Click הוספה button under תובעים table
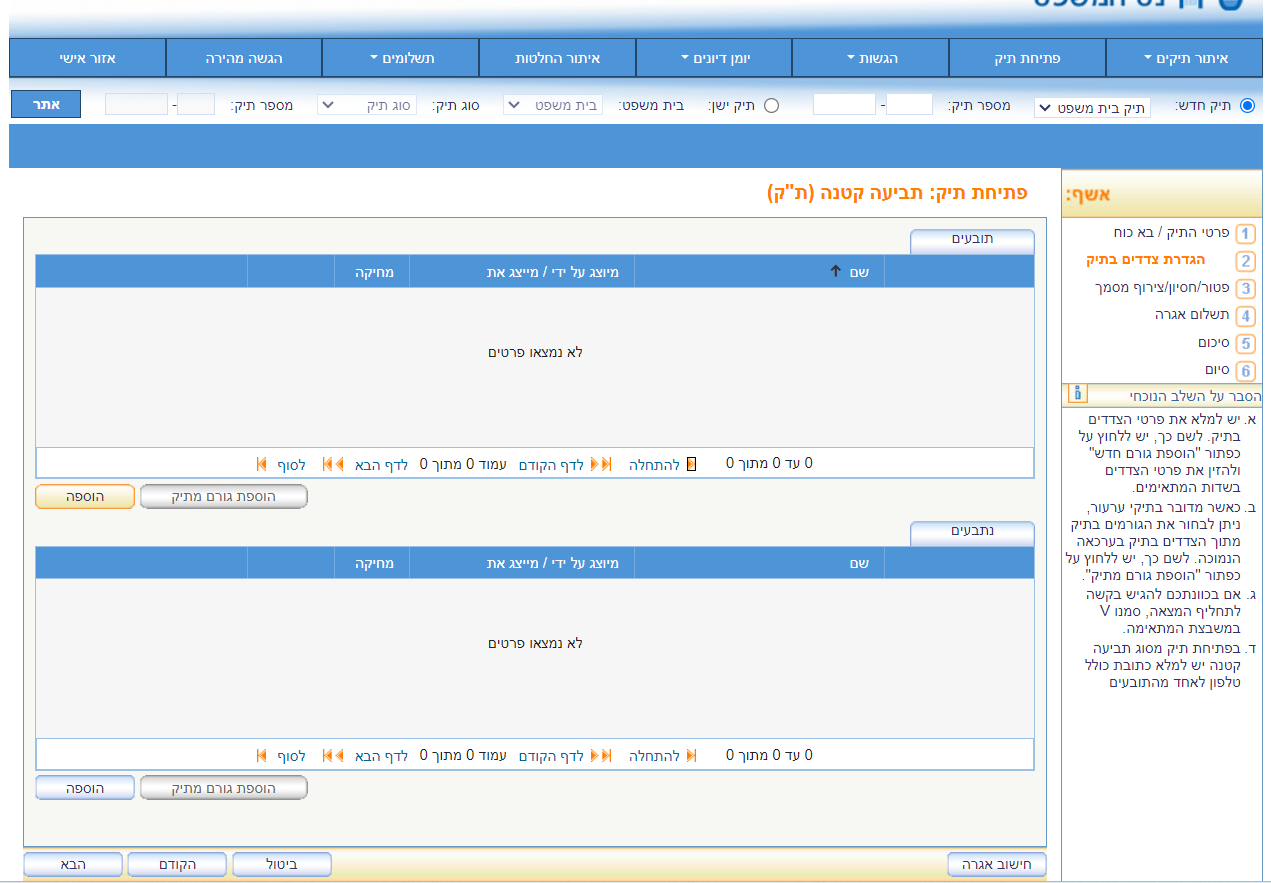Screen dimensions: 1271x883 point(85,497)
